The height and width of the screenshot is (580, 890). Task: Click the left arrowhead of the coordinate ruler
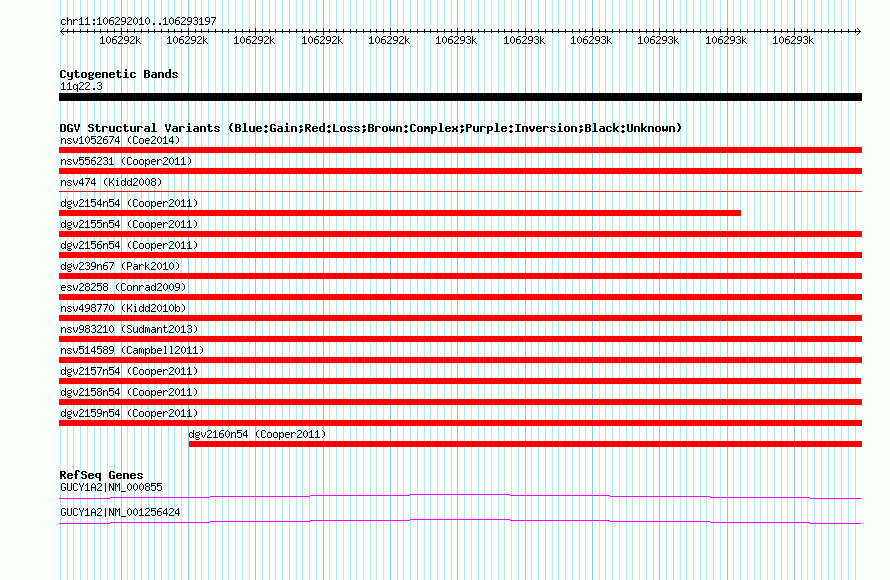point(62,32)
